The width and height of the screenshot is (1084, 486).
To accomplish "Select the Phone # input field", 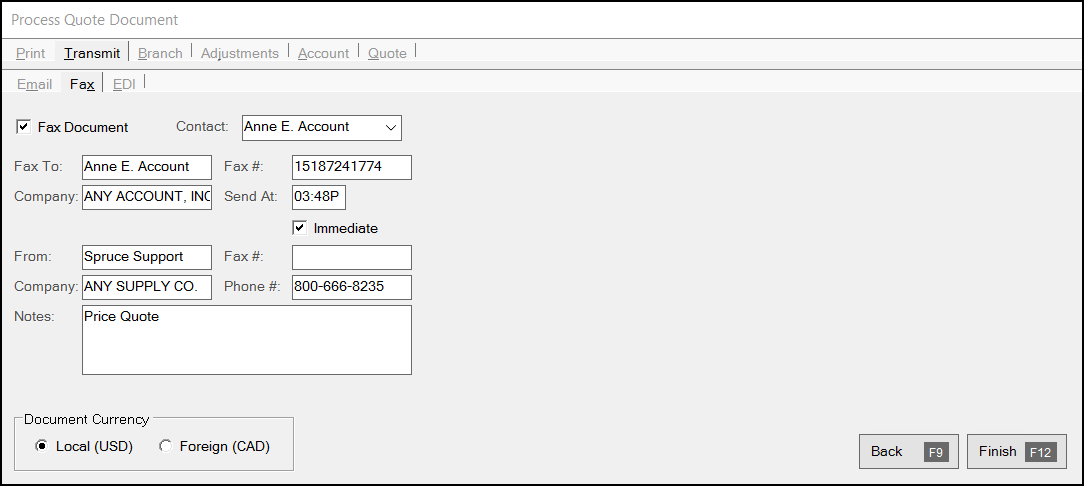I will point(352,287).
